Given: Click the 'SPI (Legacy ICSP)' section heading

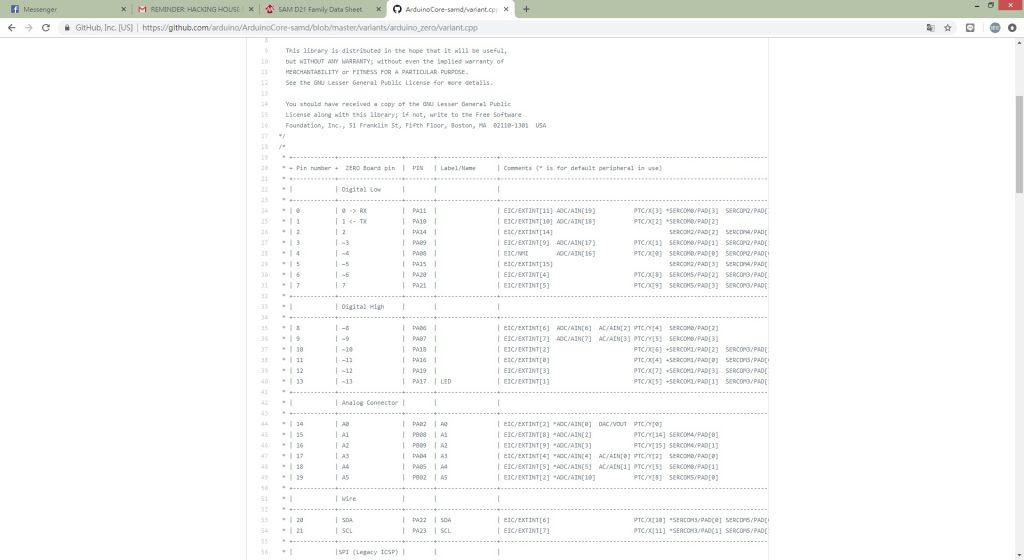Looking at the screenshot, I should pos(368,552).
